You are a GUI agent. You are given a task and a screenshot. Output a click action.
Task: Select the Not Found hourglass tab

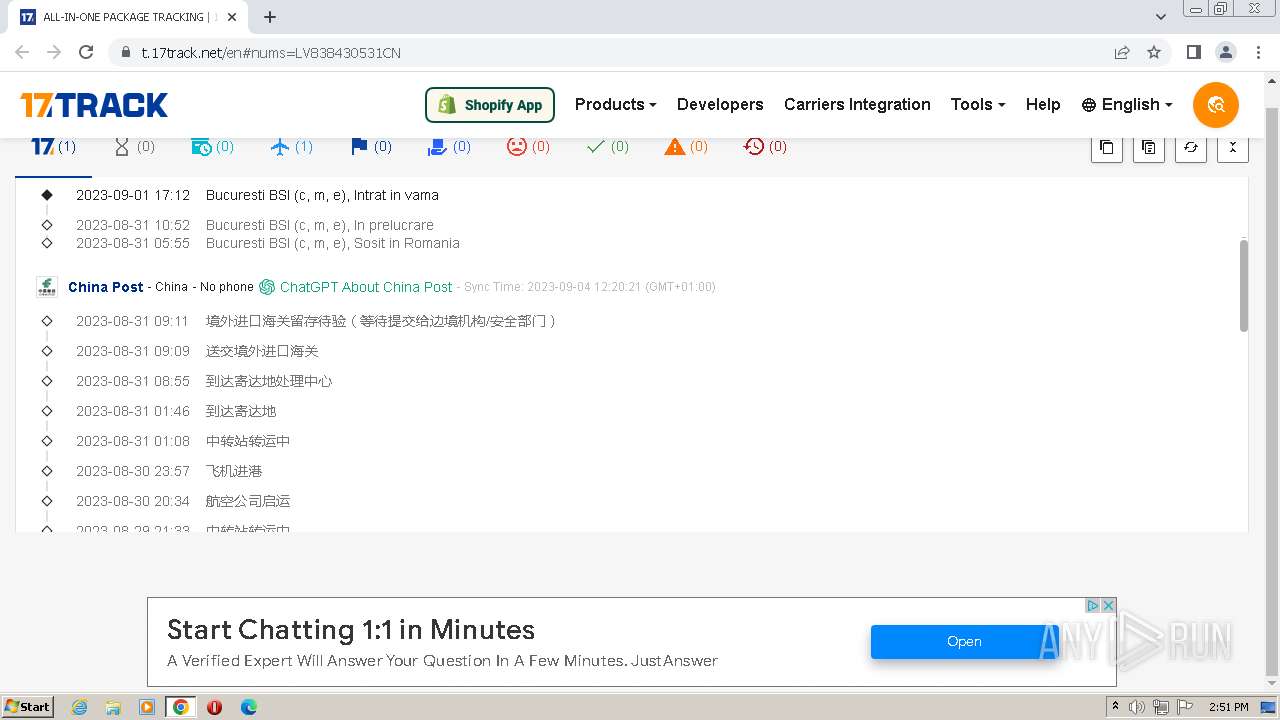(134, 147)
